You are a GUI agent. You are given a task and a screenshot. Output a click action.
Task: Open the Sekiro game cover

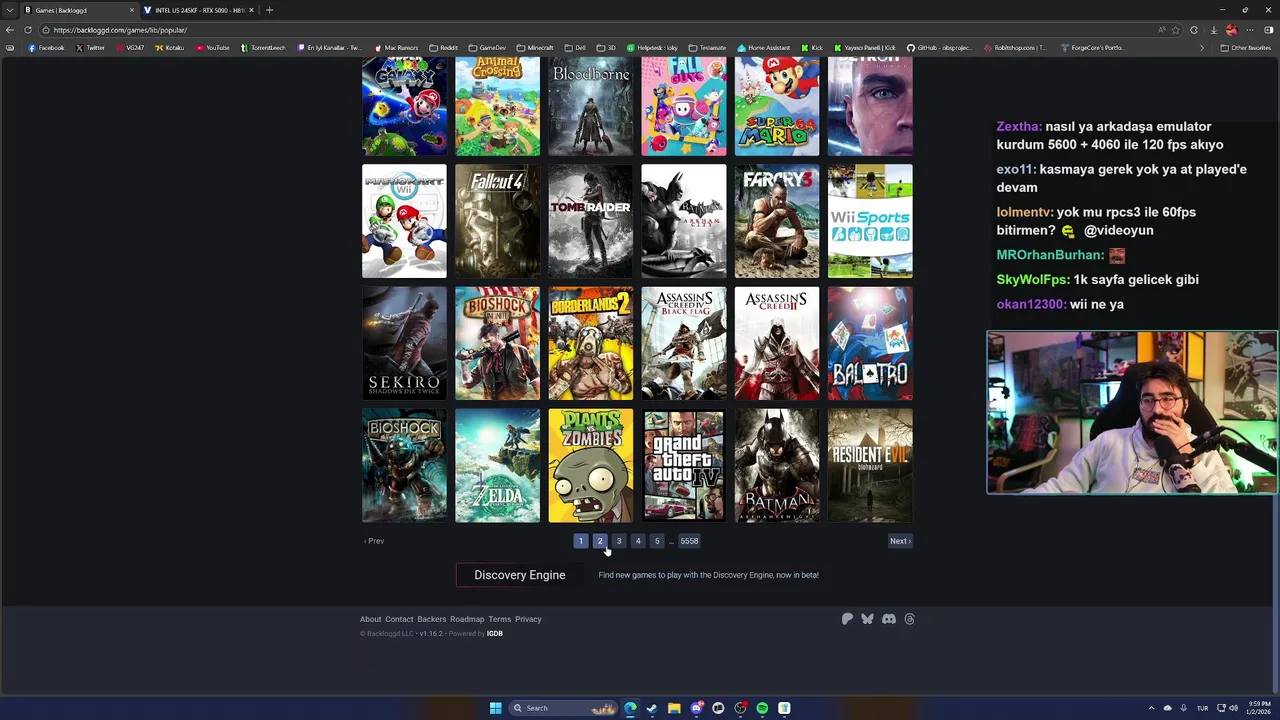coord(404,343)
